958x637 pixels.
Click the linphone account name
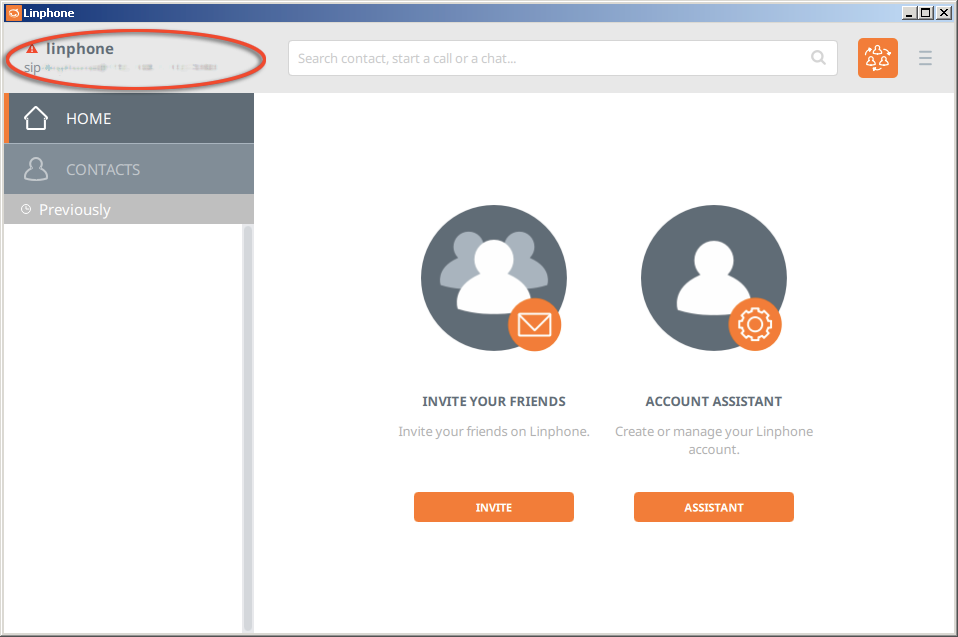pyautogui.click(x=79, y=48)
